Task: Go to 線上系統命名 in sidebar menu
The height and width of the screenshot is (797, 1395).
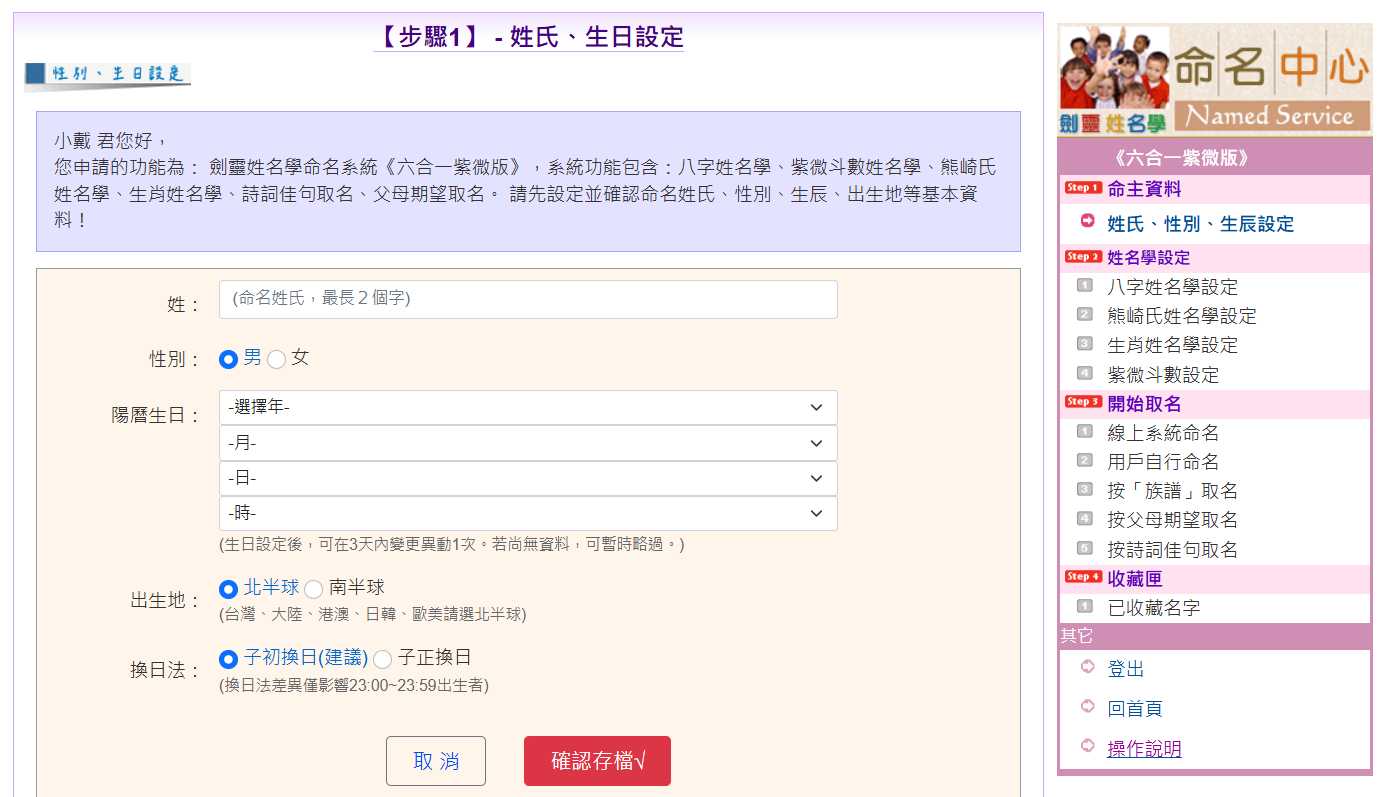Action: click(x=1163, y=433)
